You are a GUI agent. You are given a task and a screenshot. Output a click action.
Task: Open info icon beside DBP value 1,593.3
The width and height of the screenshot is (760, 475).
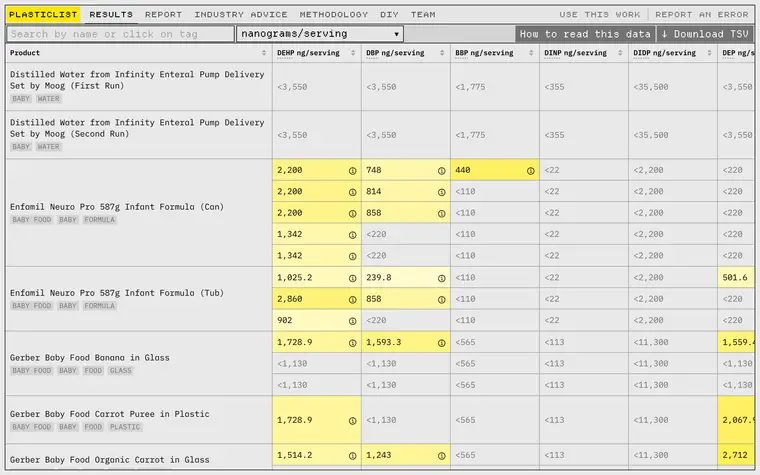click(x=442, y=343)
